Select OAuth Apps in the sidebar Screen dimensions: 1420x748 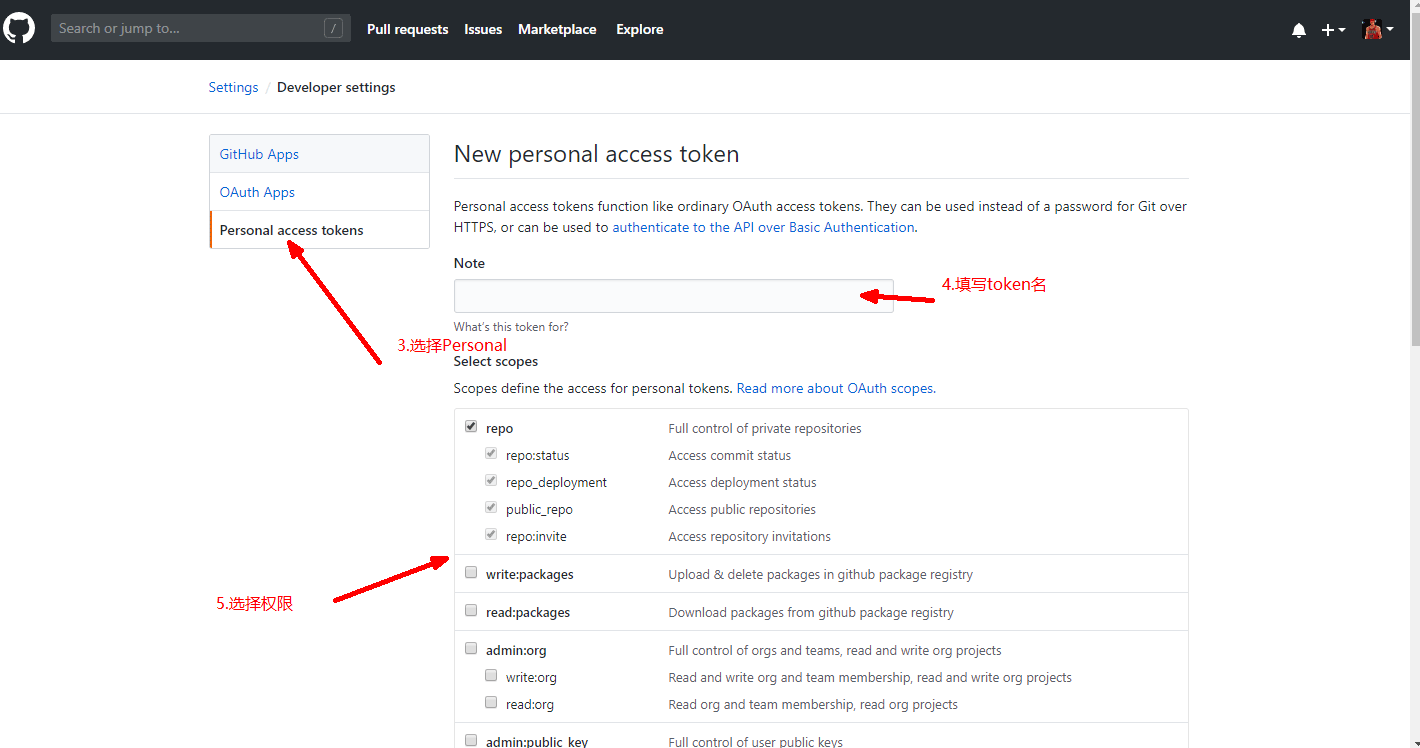coord(256,191)
